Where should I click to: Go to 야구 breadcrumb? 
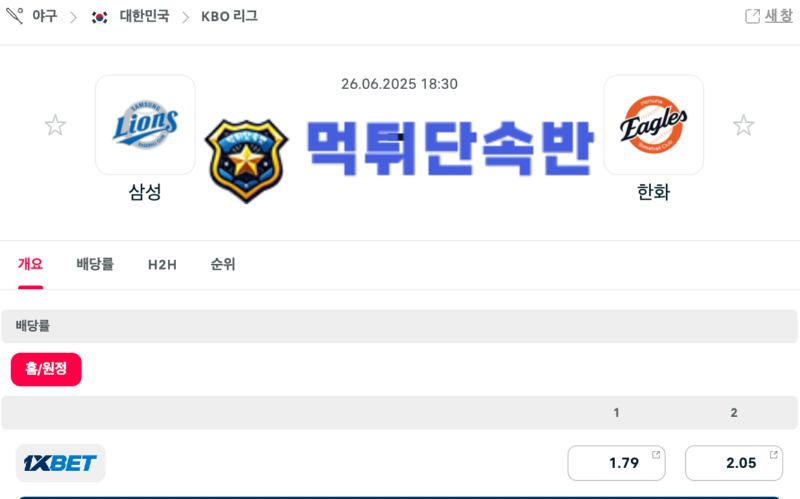[x=45, y=16]
